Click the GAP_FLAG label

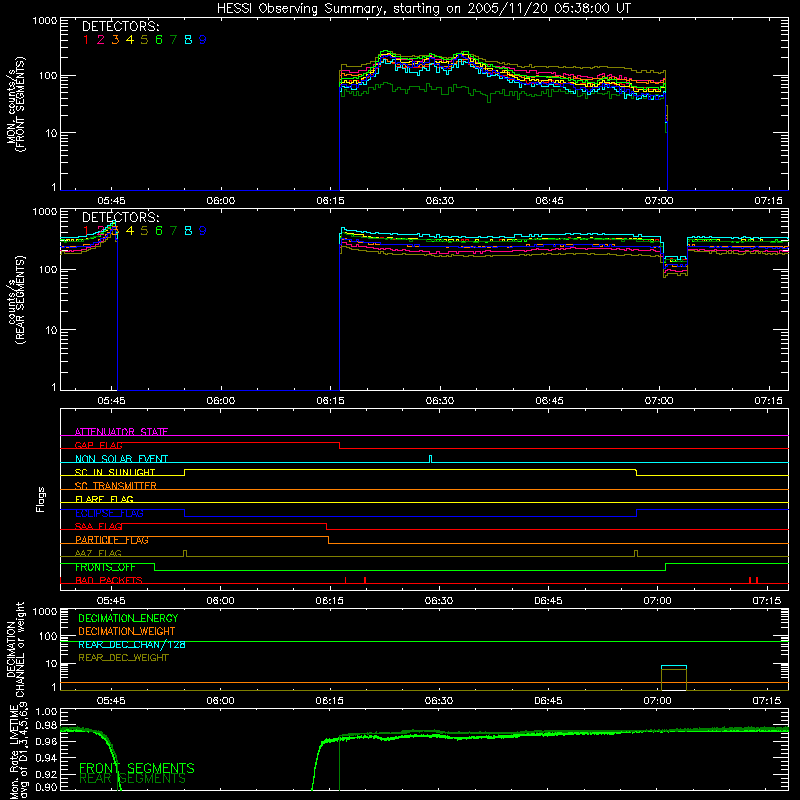(x=98, y=445)
